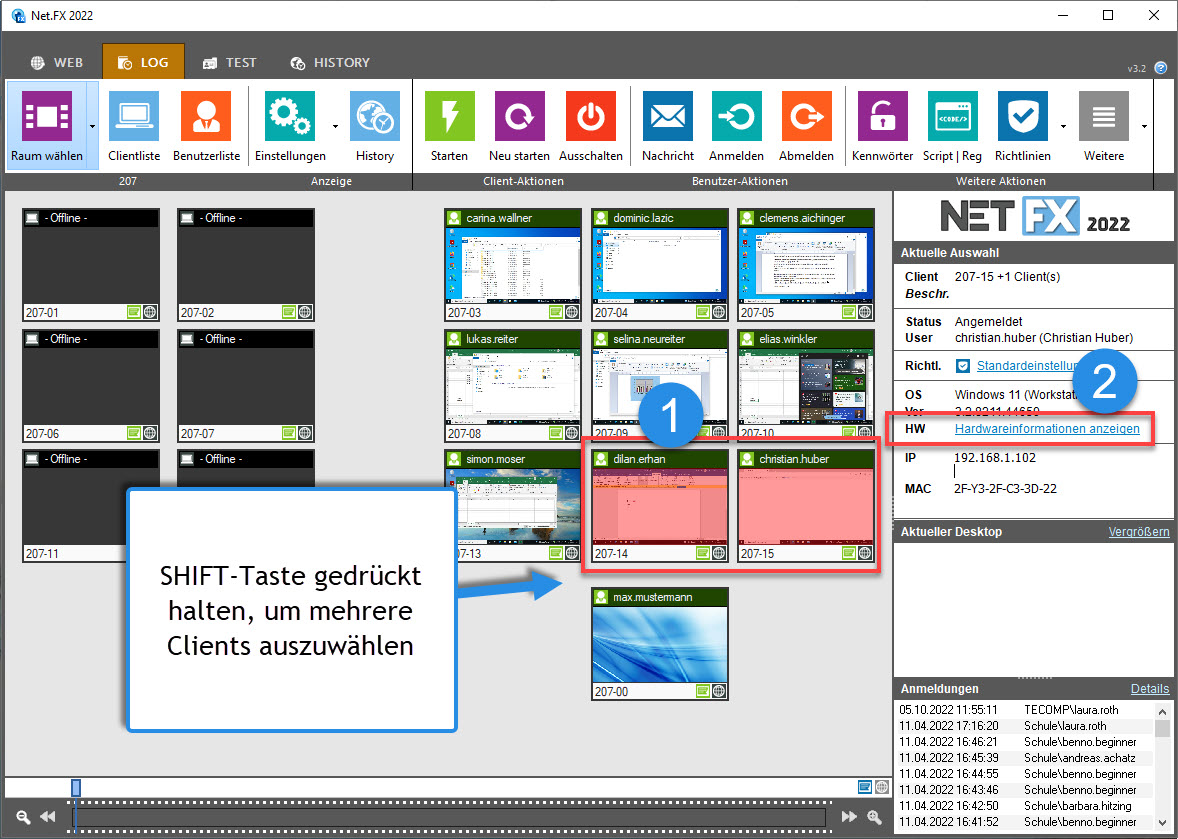Click Neu starten to reboot clients
This screenshot has height=839, width=1178.
(520, 125)
